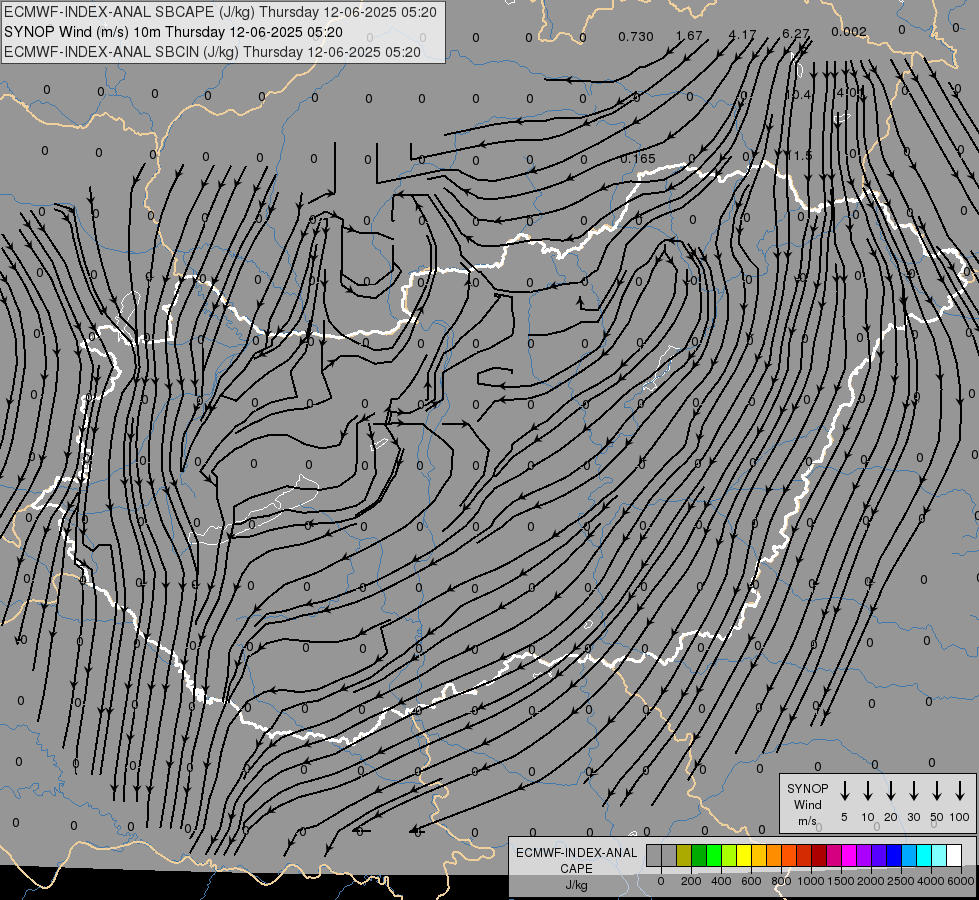Click the 400 tick label on CAPE legend
Image resolution: width=979 pixels, height=900 pixels.
(x=721, y=881)
